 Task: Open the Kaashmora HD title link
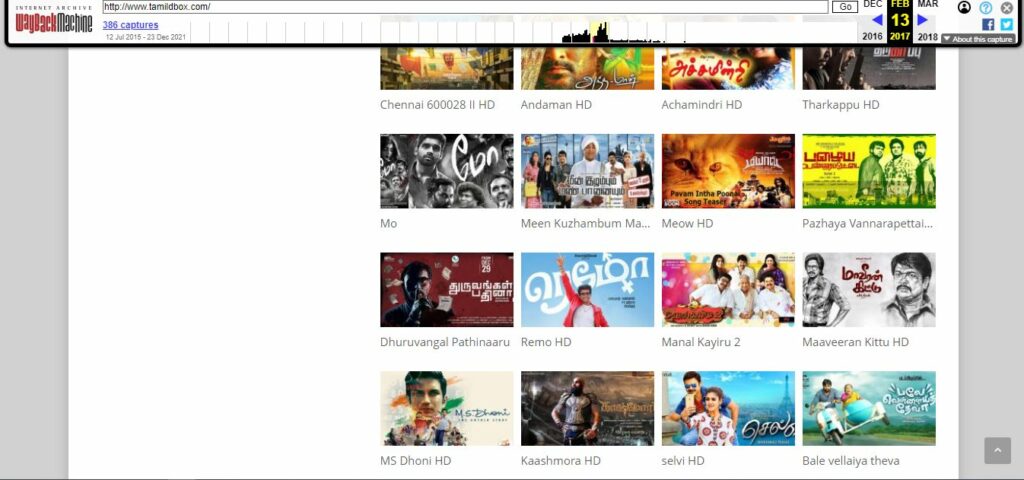click(x=560, y=460)
